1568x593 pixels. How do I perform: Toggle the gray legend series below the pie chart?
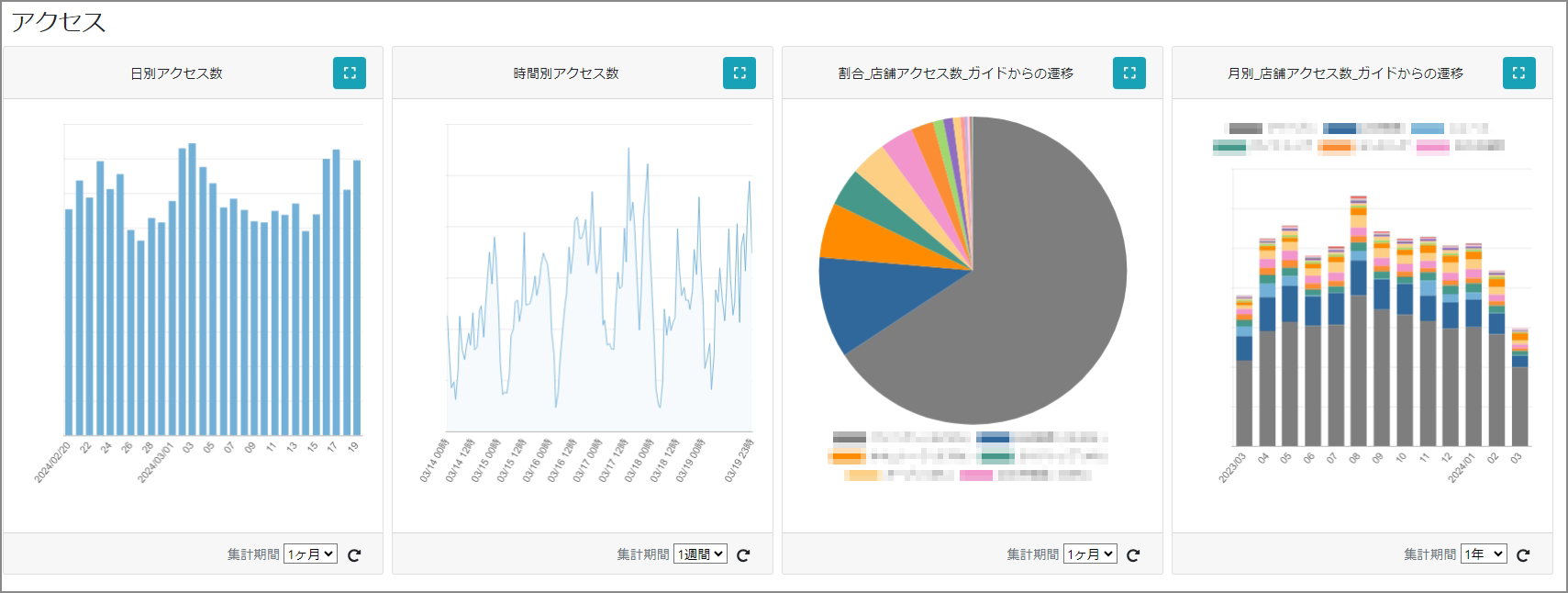pos(849,438)
